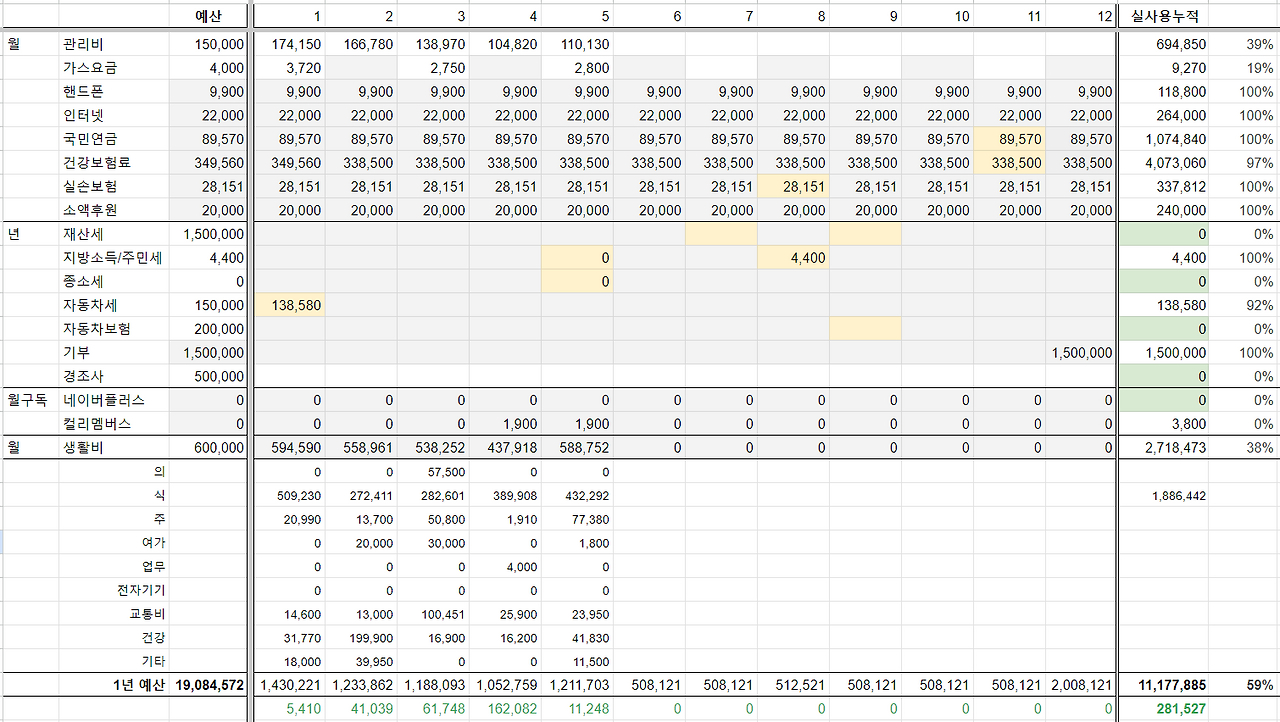
Task: Select the 교통비 sub-row label
Action: click(148, 614)
